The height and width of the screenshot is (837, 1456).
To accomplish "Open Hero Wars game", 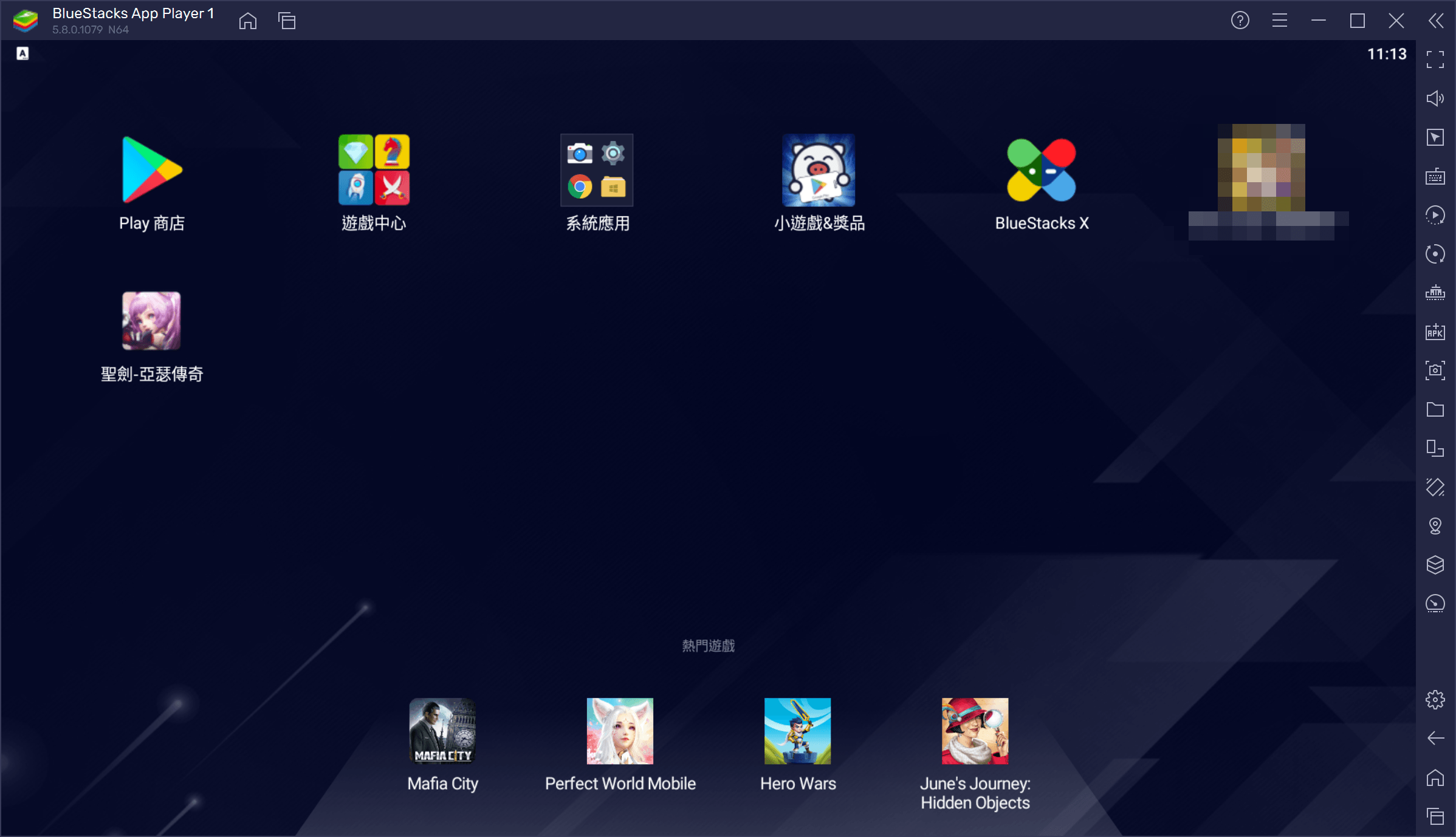I will 797,731.
